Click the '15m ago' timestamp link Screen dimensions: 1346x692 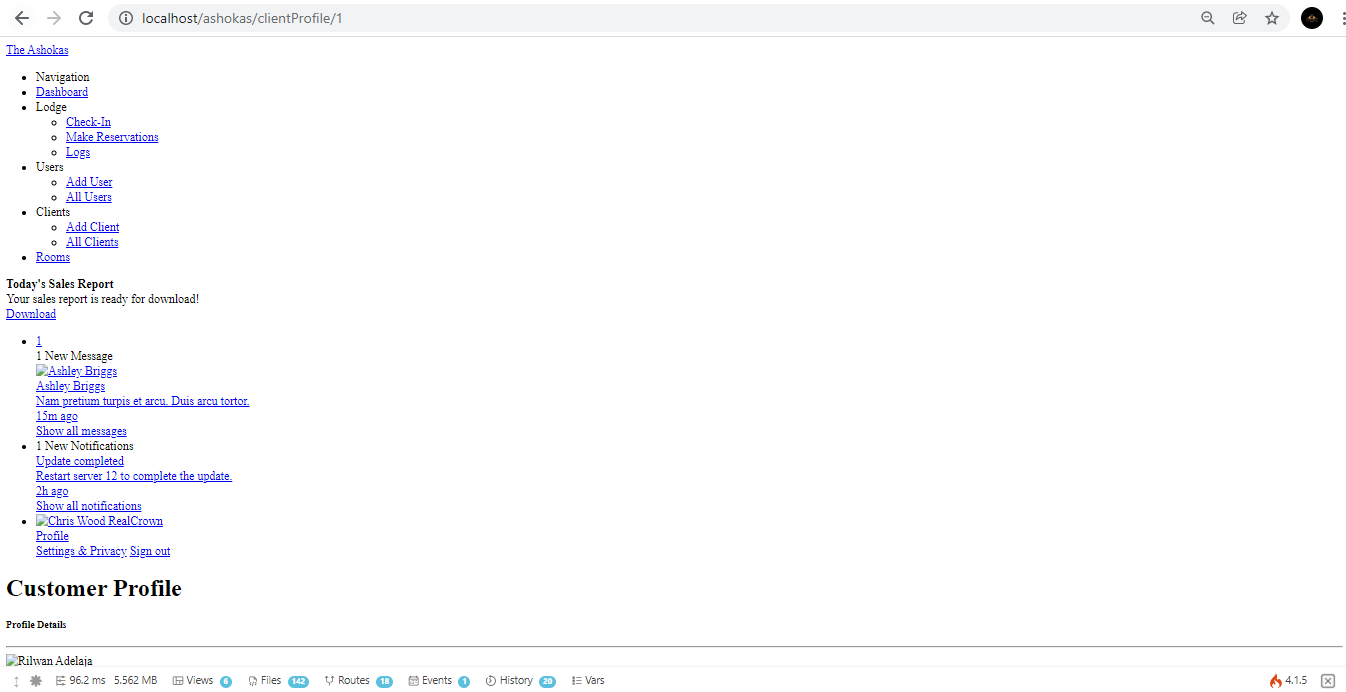pos(56,416)
